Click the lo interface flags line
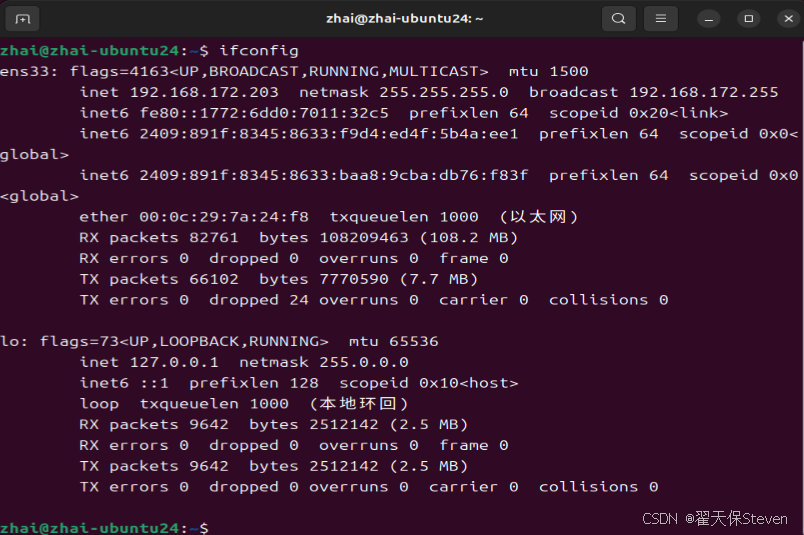This screenshot has height=535, width=804. coord(219,342)
